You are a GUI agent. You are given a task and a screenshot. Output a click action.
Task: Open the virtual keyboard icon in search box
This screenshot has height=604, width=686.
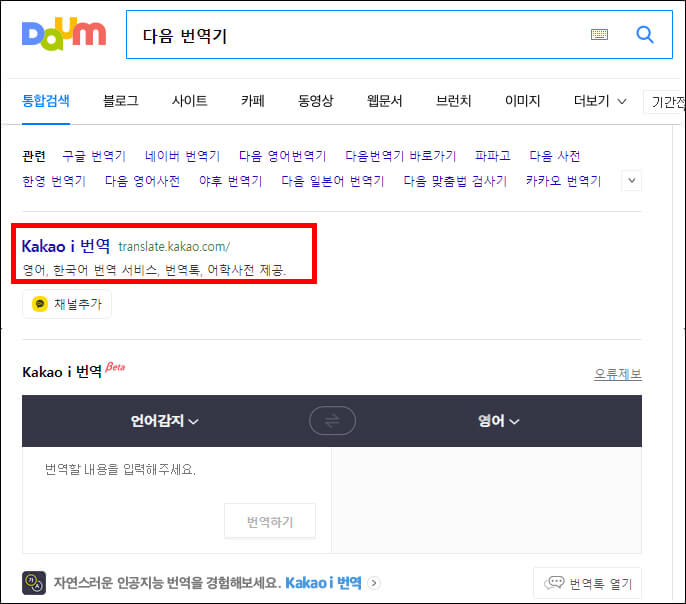pyautogui.click(x=599, y=35)
